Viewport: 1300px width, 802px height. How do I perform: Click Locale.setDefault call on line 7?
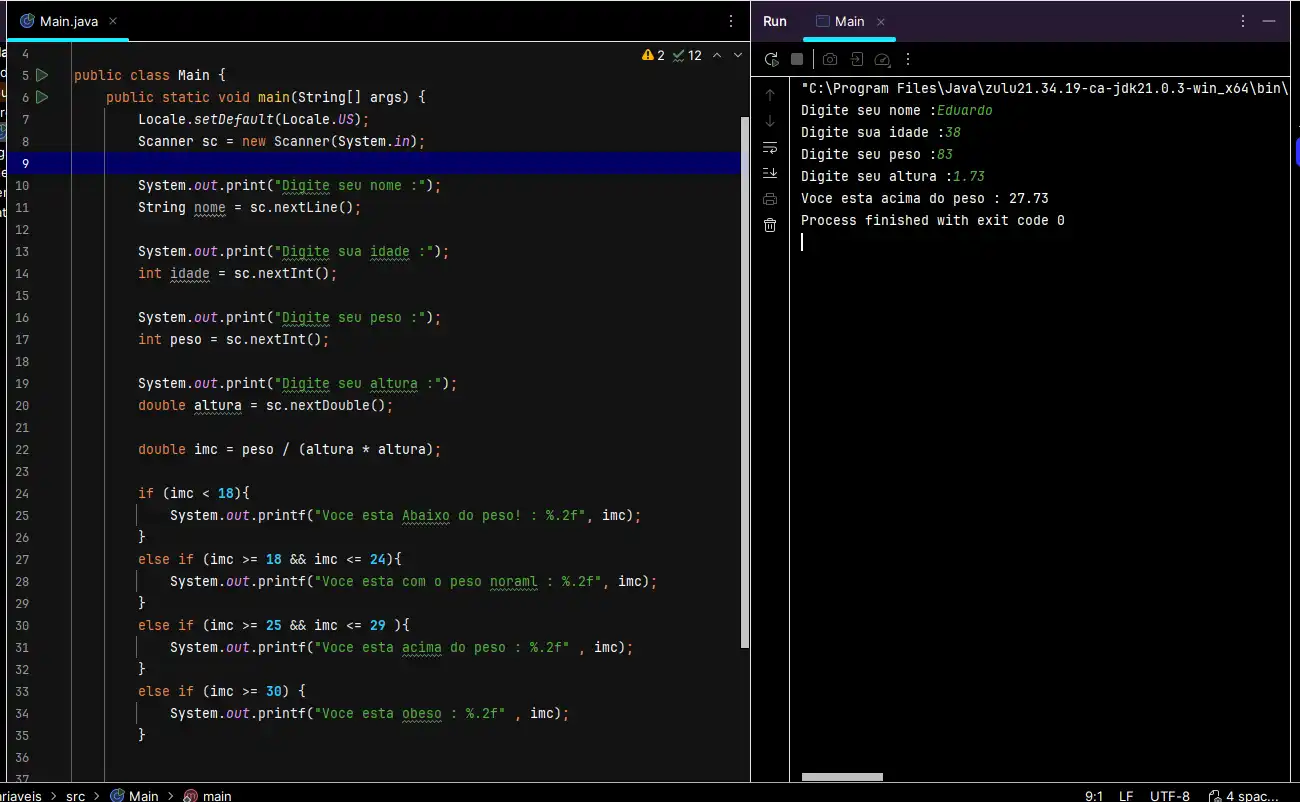click(x=254, y=119)
